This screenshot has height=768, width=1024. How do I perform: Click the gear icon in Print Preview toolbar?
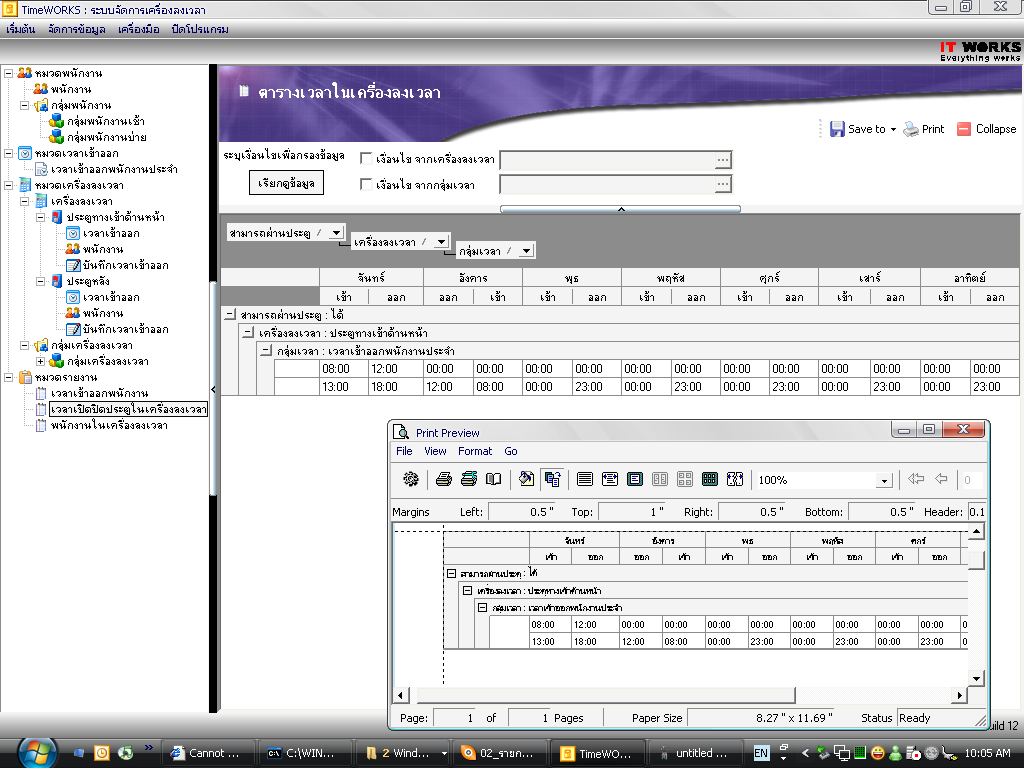point(410,480)
